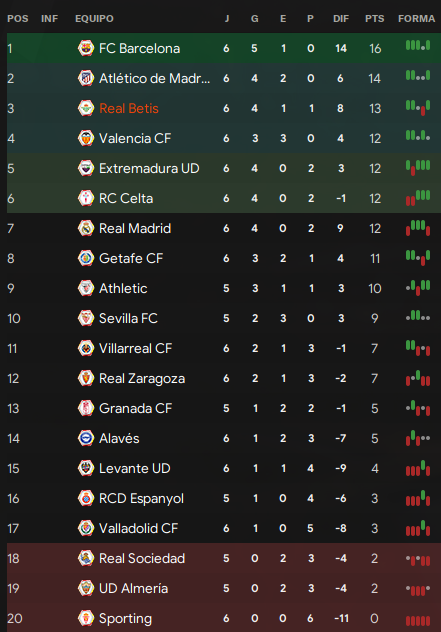Select the Alavés blue crest icon
Image resolution: width=441 pixels, height=632 pixels.
coord(86,438)
